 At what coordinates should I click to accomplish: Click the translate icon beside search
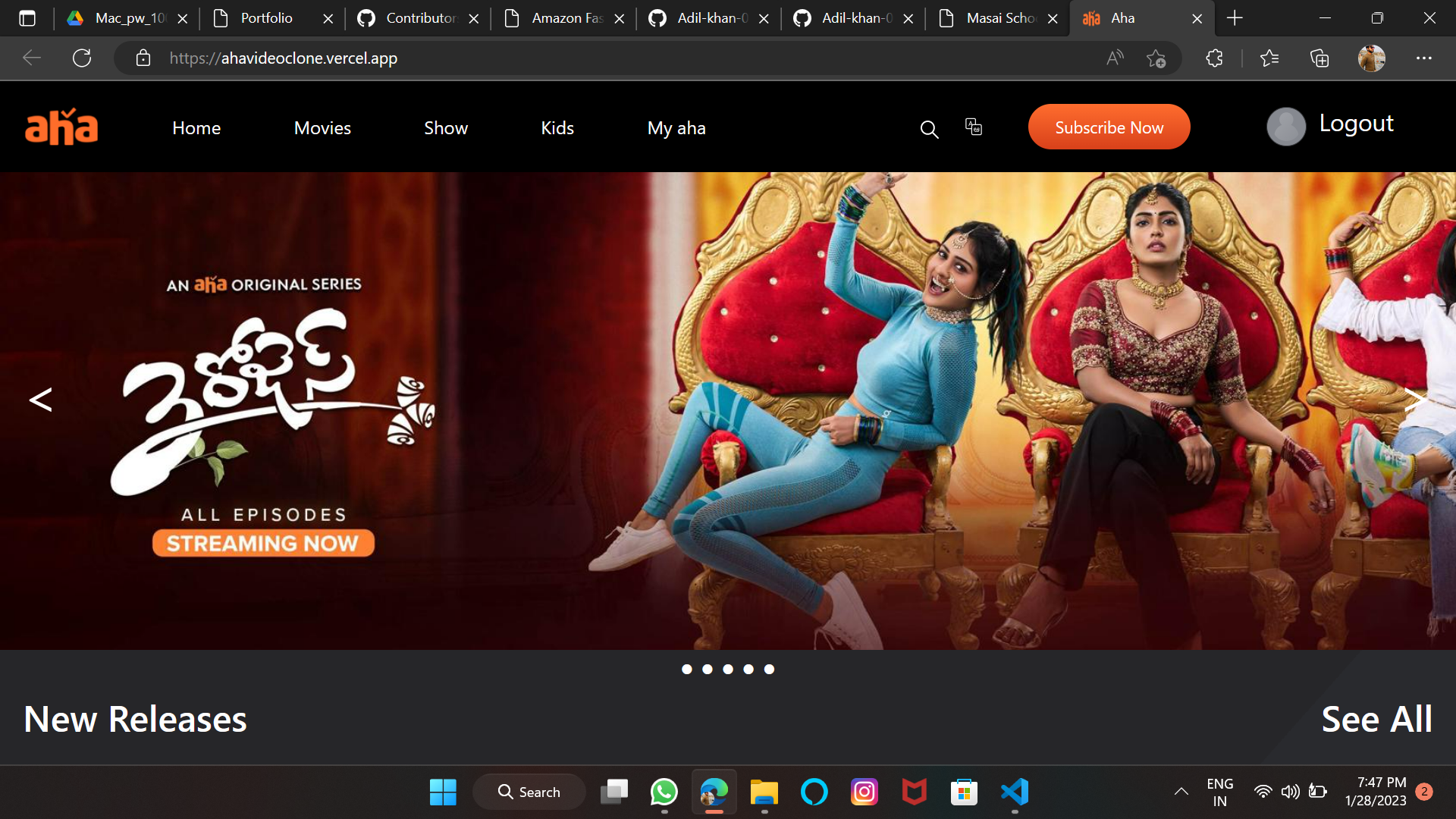(973, 127)
